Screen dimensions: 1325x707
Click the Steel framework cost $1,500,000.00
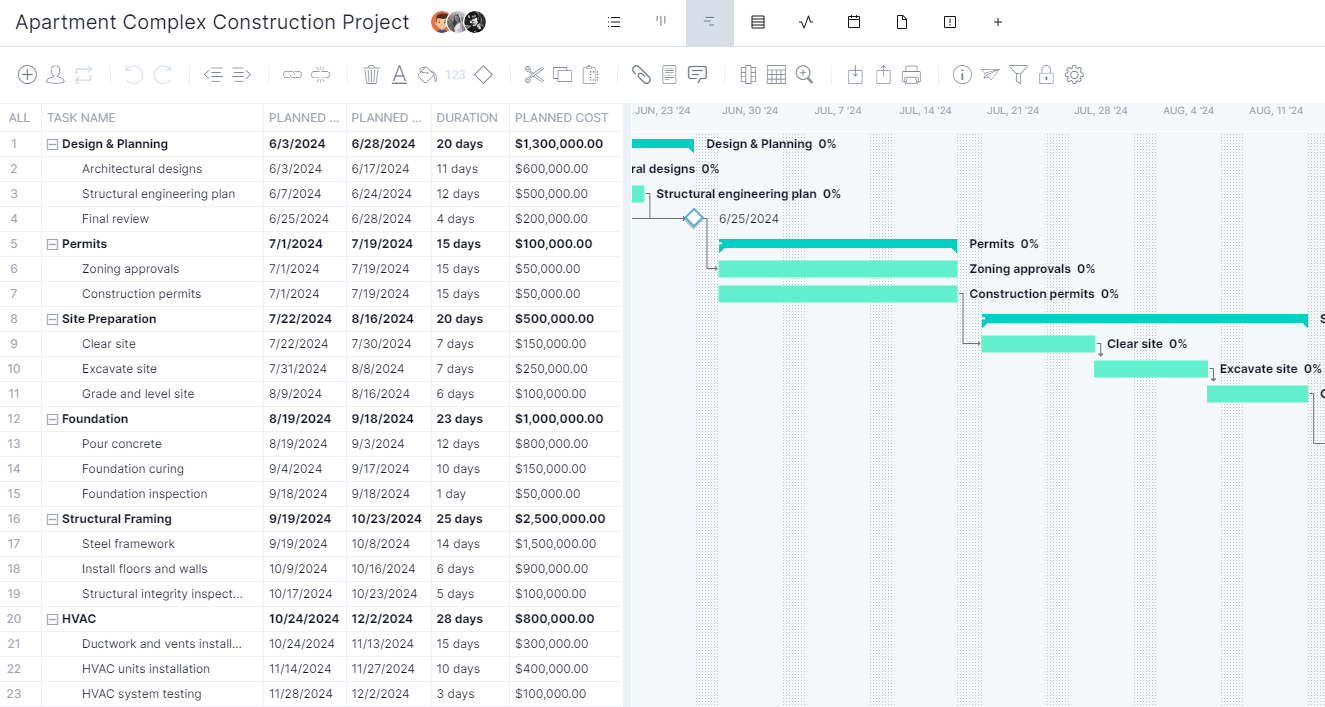(x=555, y=544)
